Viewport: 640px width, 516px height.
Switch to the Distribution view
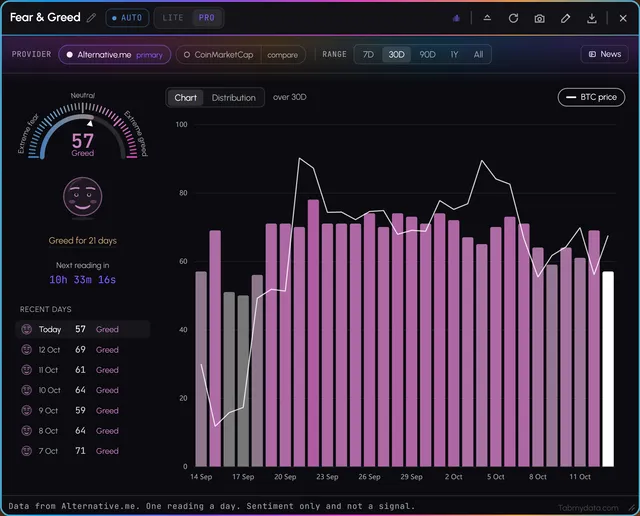coord(233,98)
